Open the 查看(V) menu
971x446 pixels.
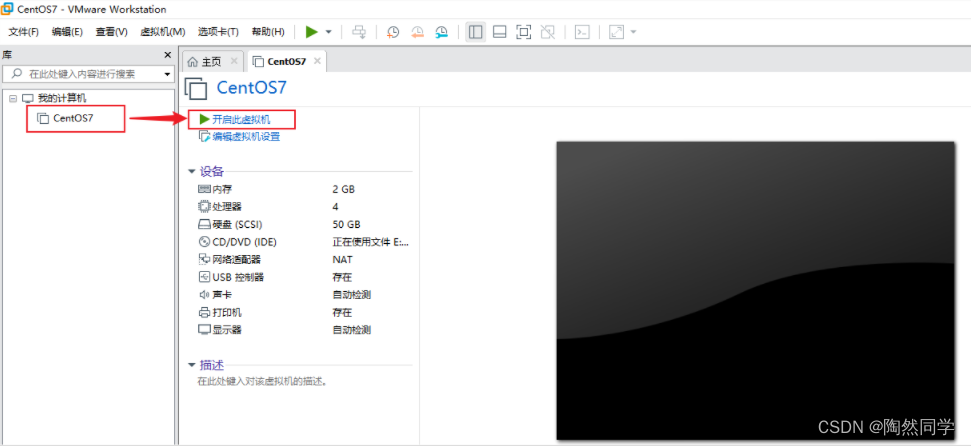click(x=111, y=32)
